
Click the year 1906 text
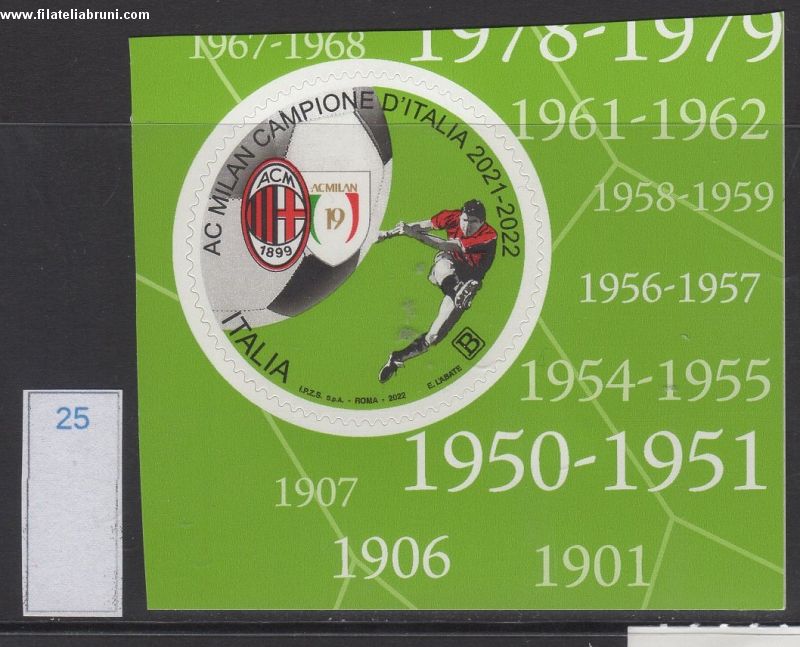point(391,558)
